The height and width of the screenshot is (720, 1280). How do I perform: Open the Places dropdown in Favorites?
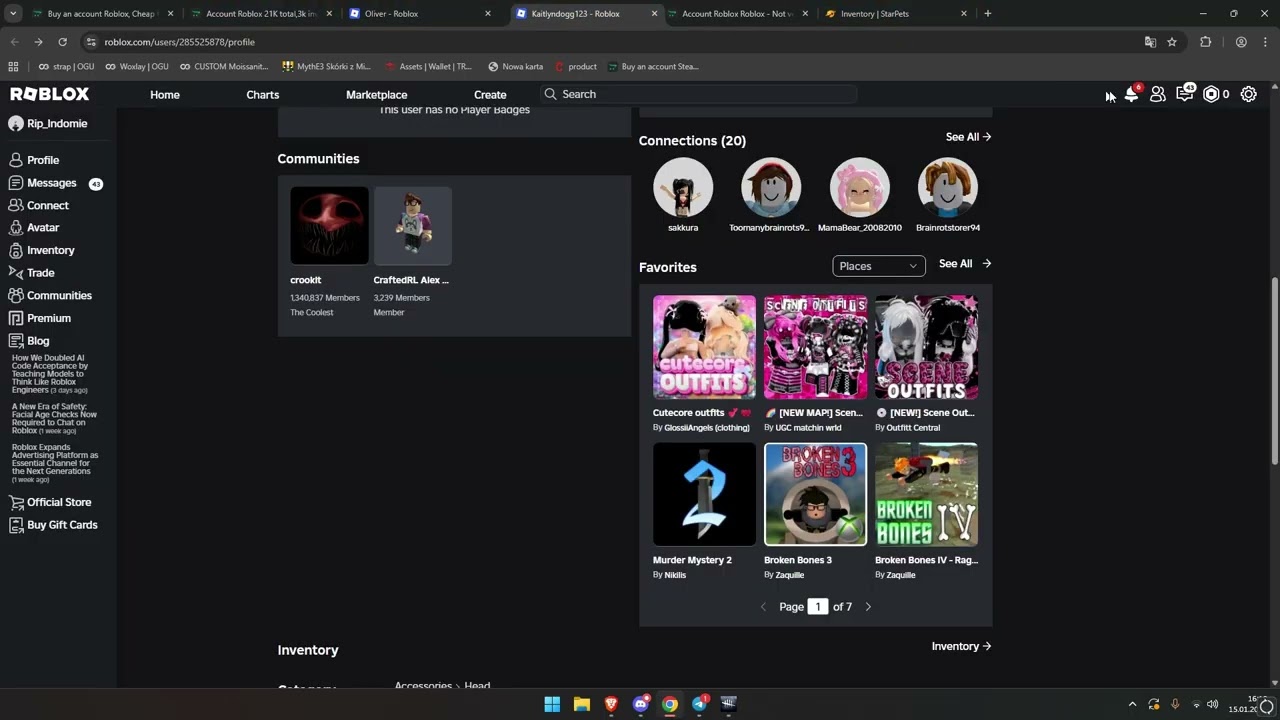click(878, 266)
